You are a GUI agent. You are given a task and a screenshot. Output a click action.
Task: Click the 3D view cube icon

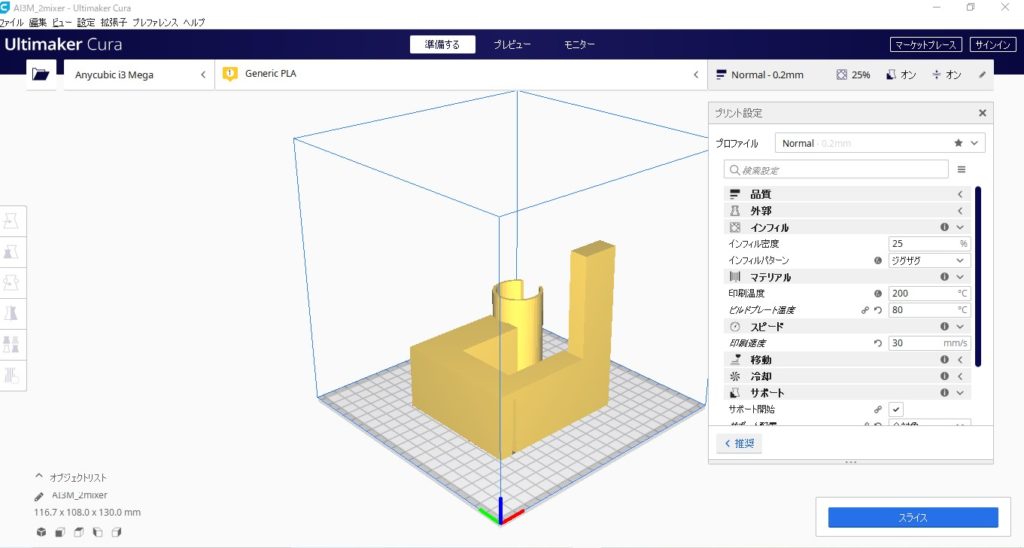tap(41, 532)
